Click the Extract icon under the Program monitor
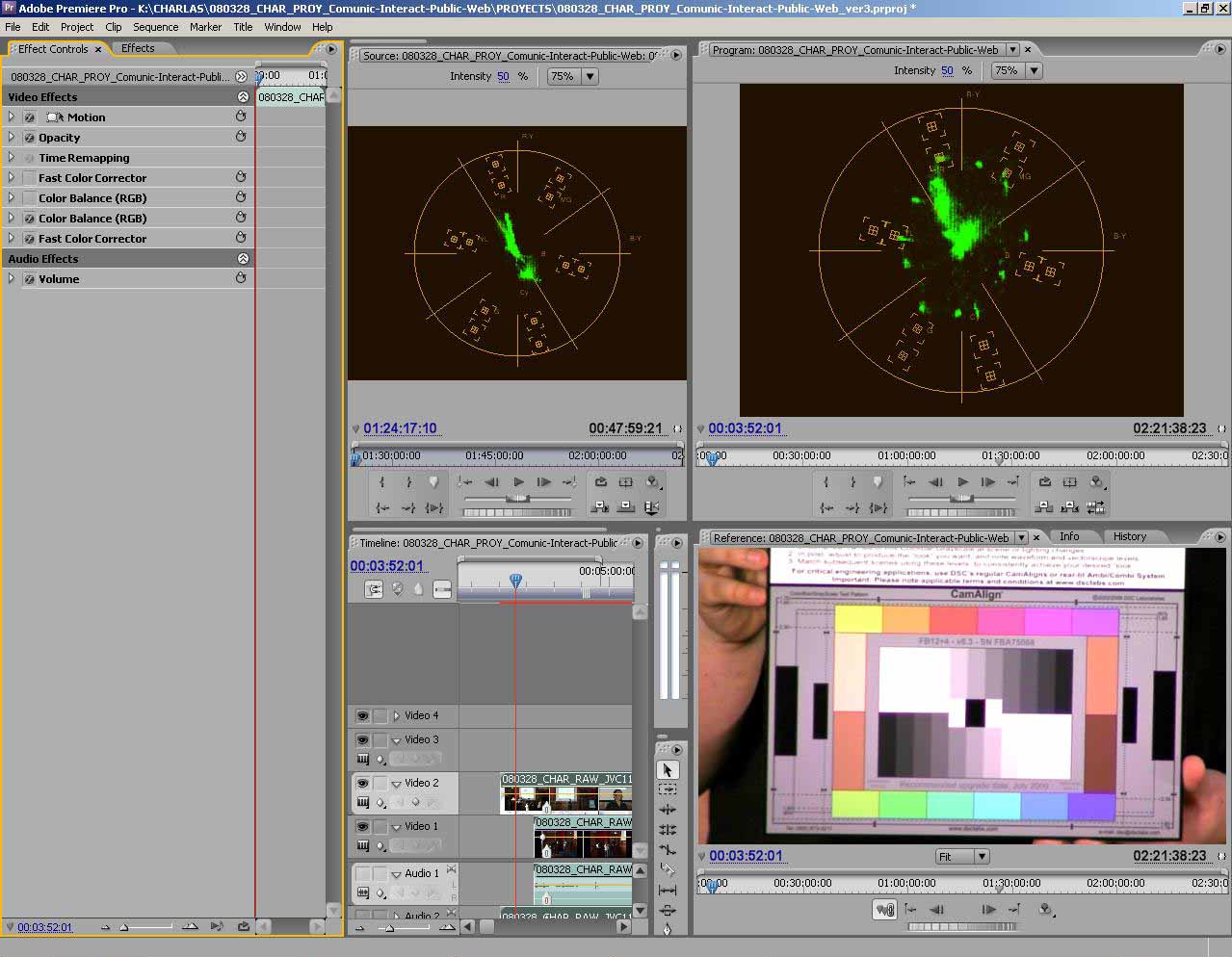This screenshot has height=957, width=1232. click(1069, 507)
